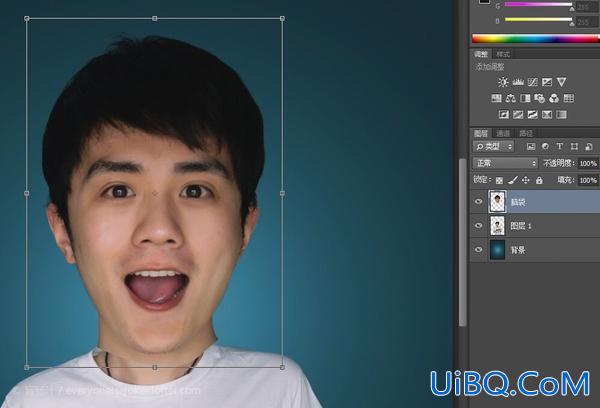Add an Exposure adjustment layer
Viewport: 600px width, 408px height.
pos(547,82)
